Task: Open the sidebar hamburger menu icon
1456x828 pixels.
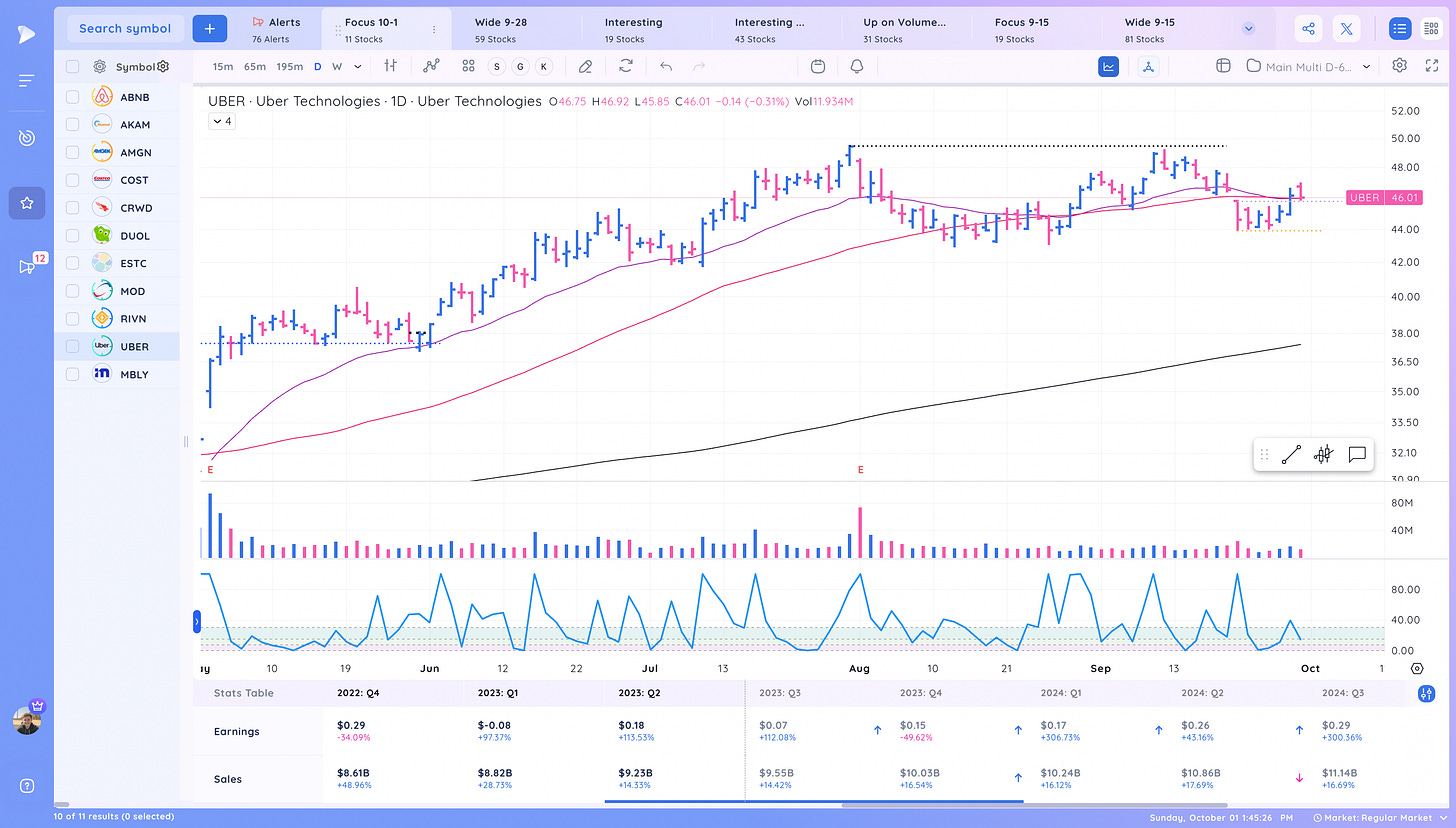Action: pos(27,80)
